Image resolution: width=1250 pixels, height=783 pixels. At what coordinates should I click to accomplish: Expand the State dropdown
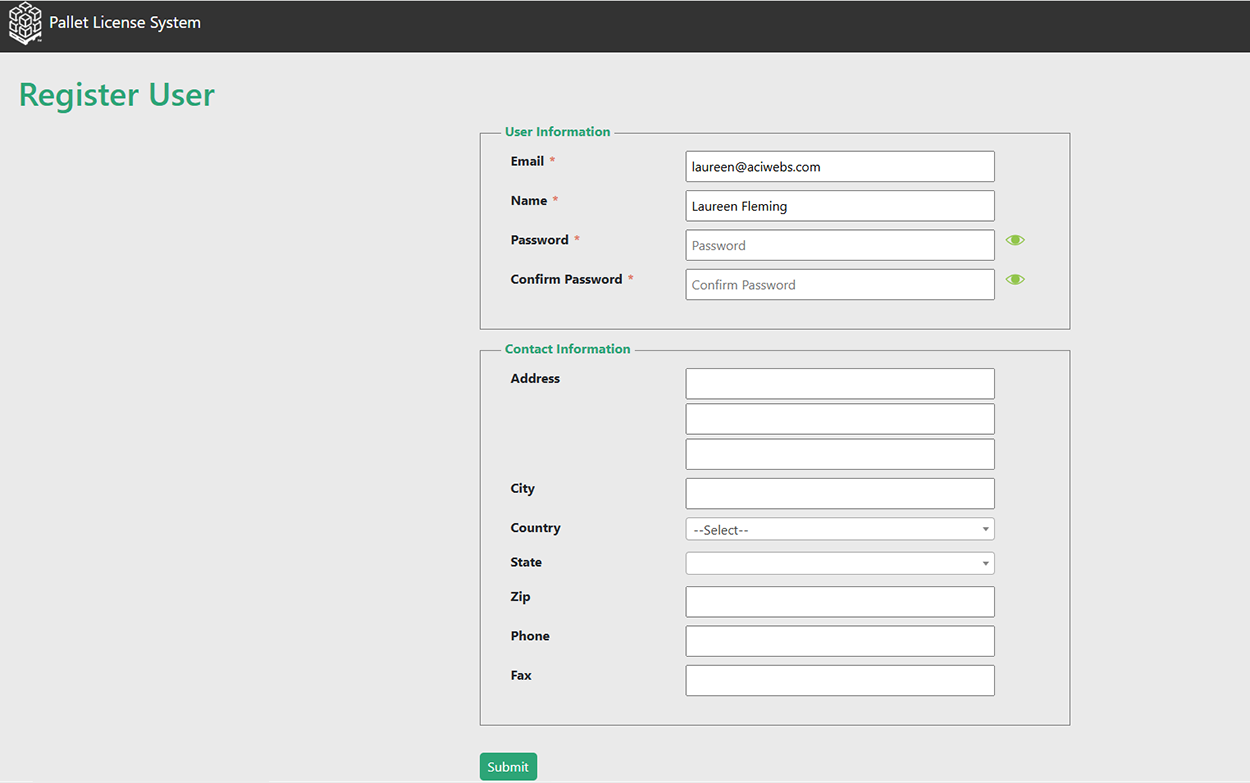pos(839,562)
